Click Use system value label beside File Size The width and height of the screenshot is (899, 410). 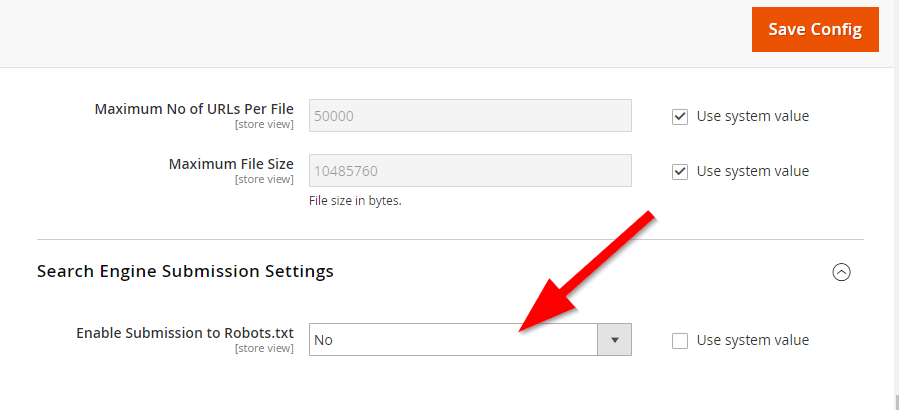point(752,171)
